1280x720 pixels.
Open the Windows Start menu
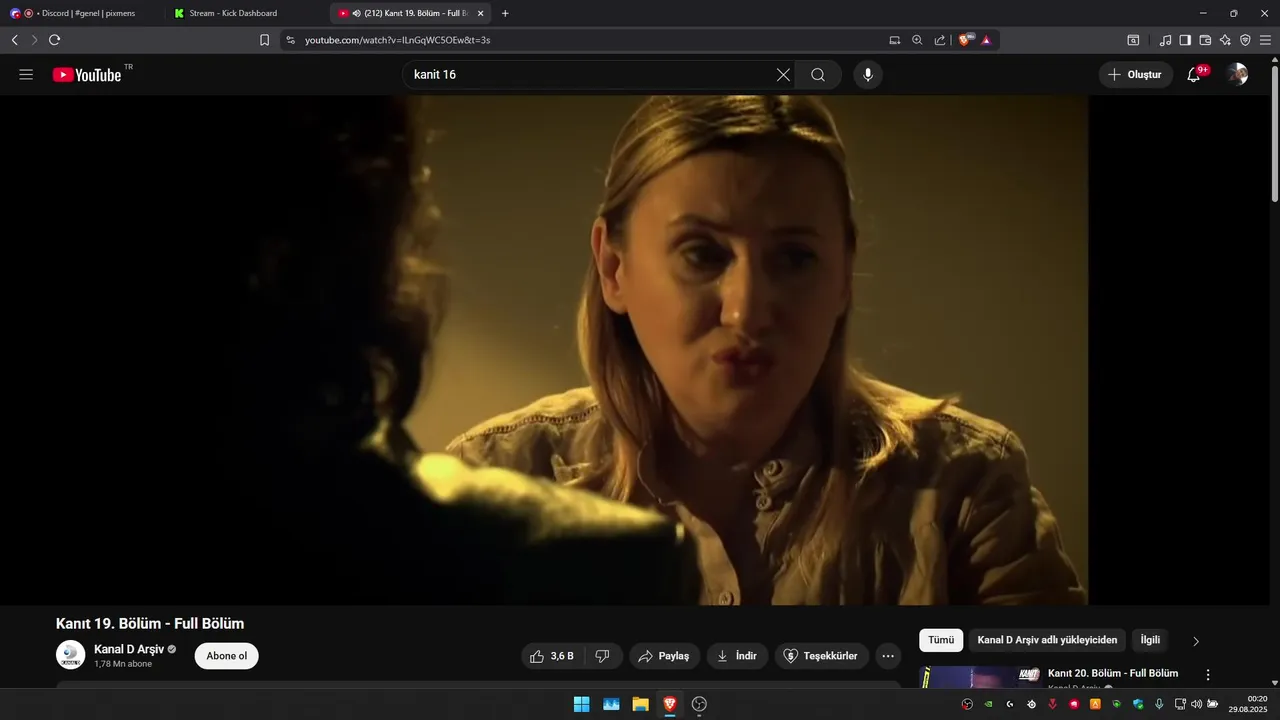coord(581,704)
